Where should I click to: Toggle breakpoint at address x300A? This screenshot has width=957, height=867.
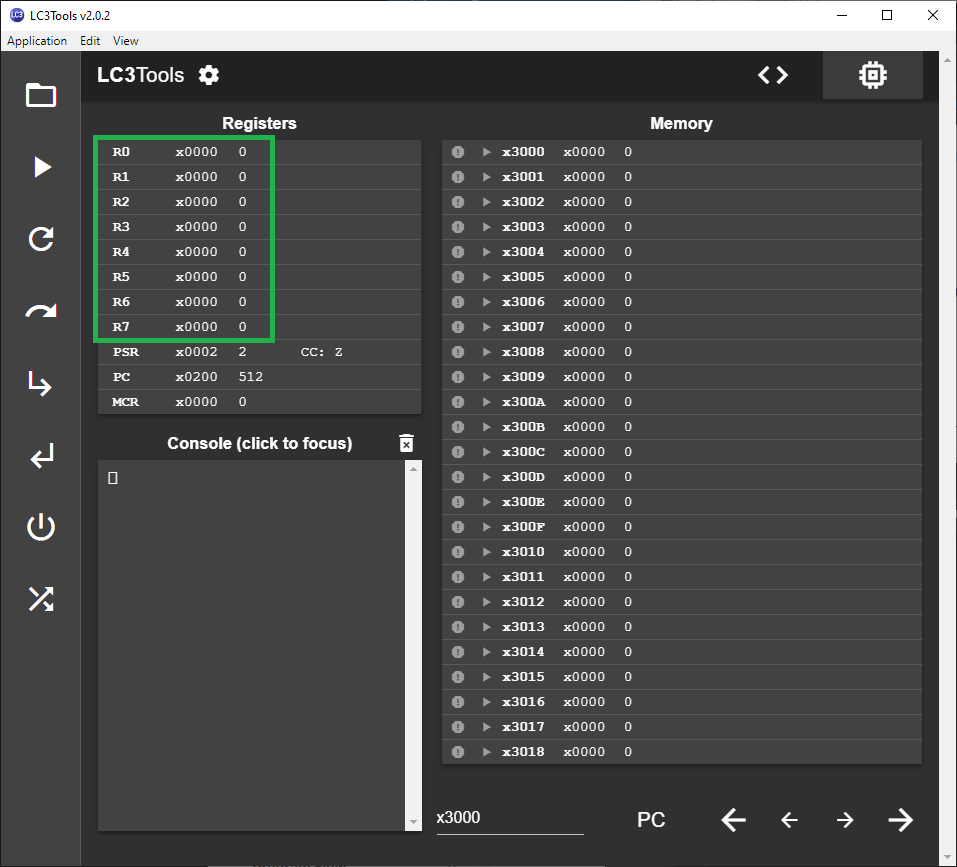coord(458,402)
